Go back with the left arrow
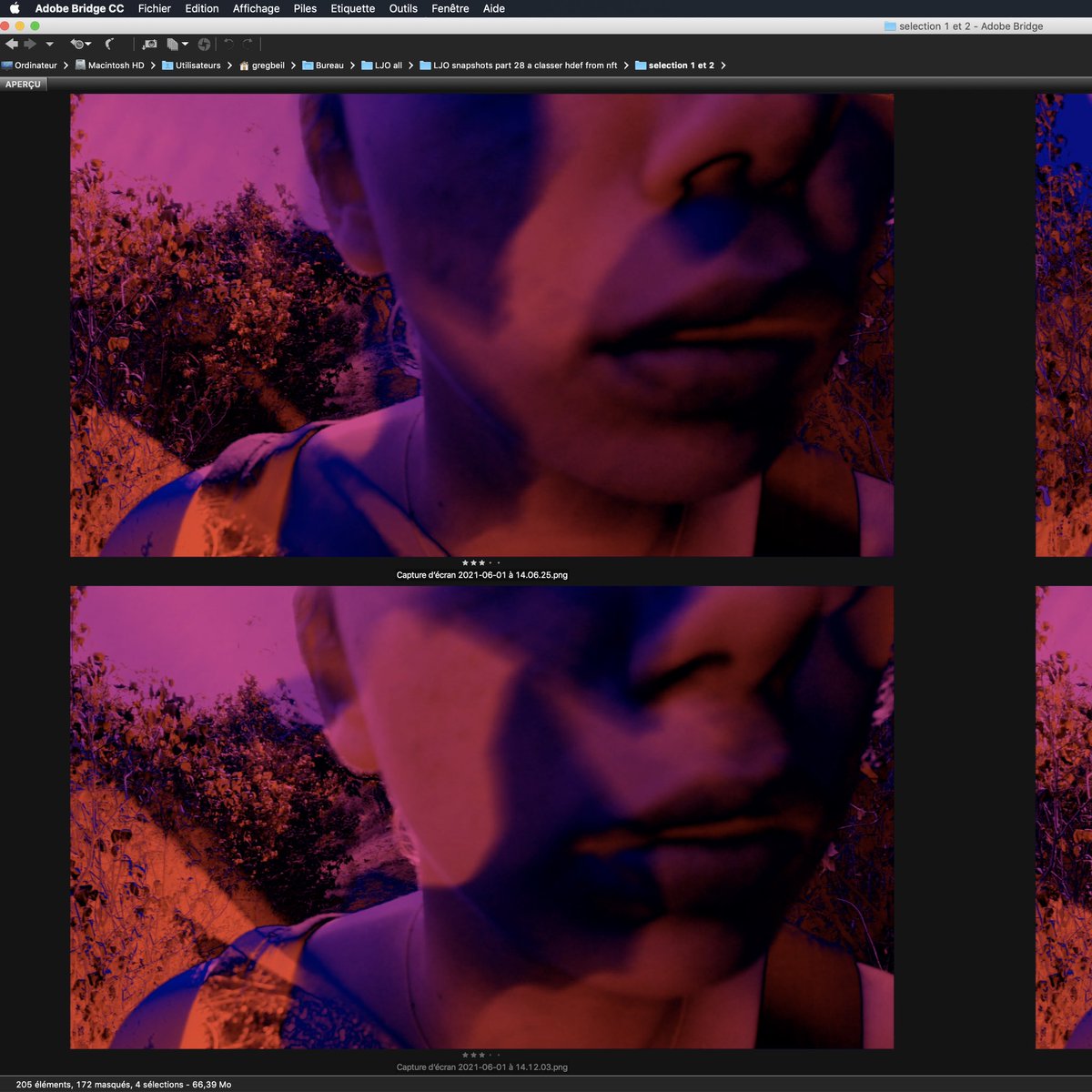Viewport: 1092px width, 1092px height. (x=12, y=44)
